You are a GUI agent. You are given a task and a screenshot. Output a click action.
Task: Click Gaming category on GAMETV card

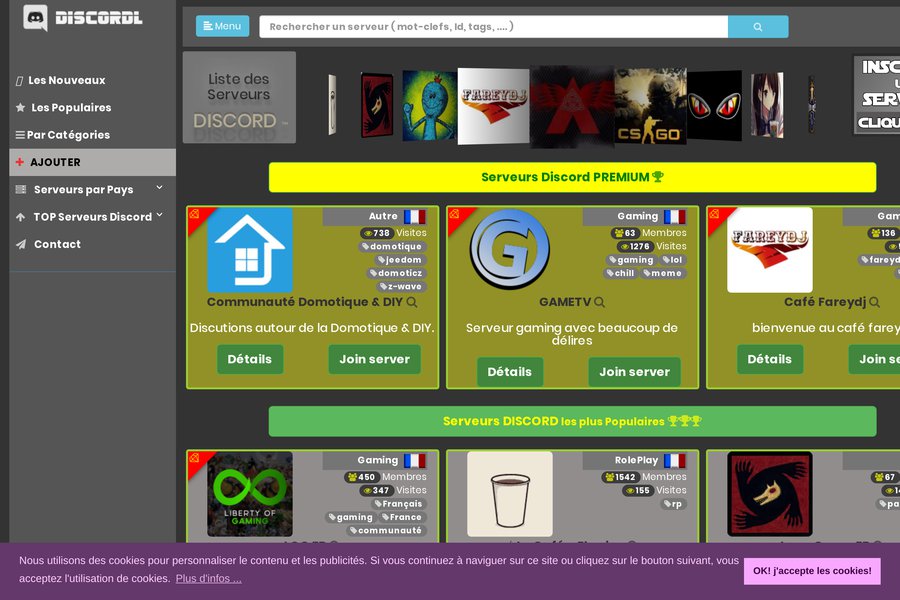[638, 216]
